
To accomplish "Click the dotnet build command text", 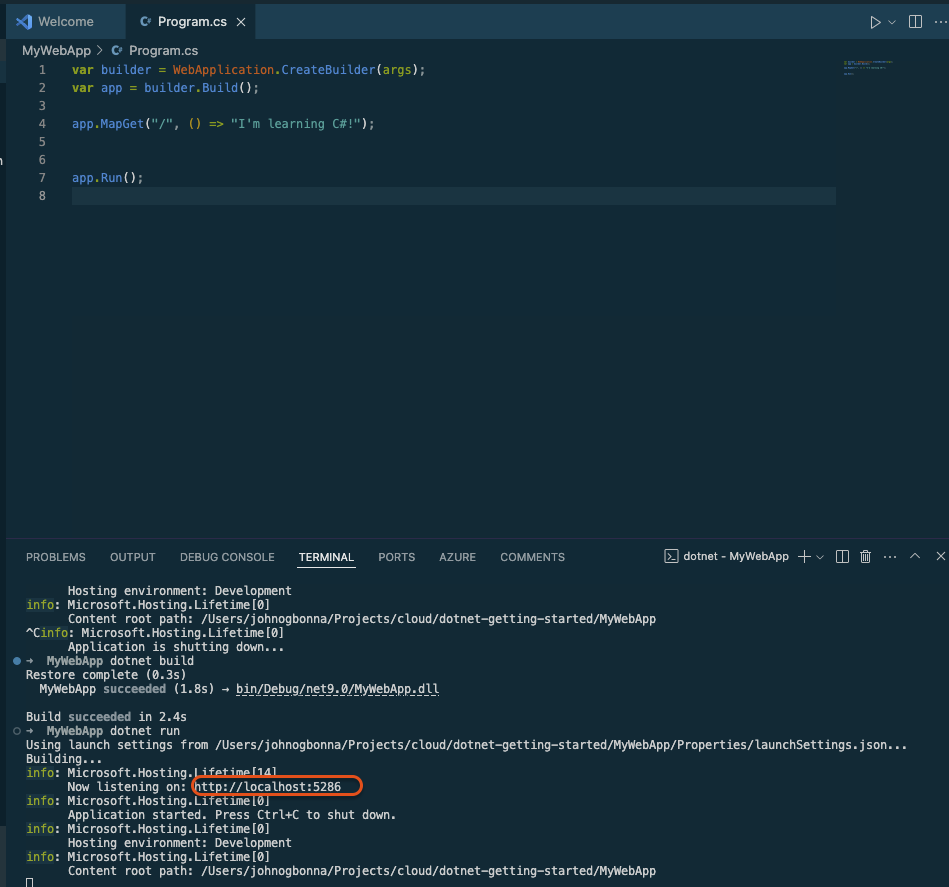I will [x=152, y=661].
